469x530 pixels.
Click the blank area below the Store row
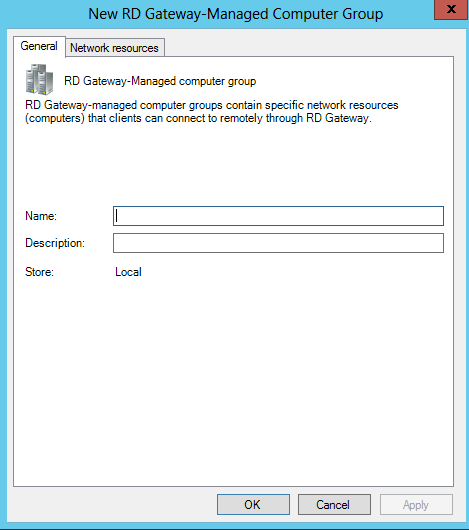[233, 379]
